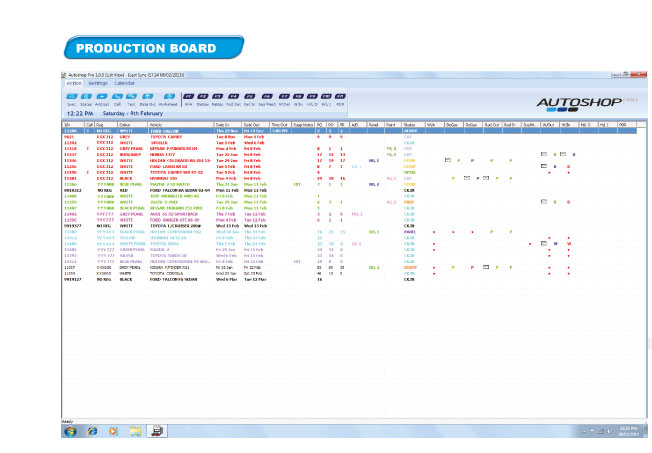This screenshot has height=453, width=652.
Task: Click the Text toolbar icon
Action: click(x=131, y=96)
